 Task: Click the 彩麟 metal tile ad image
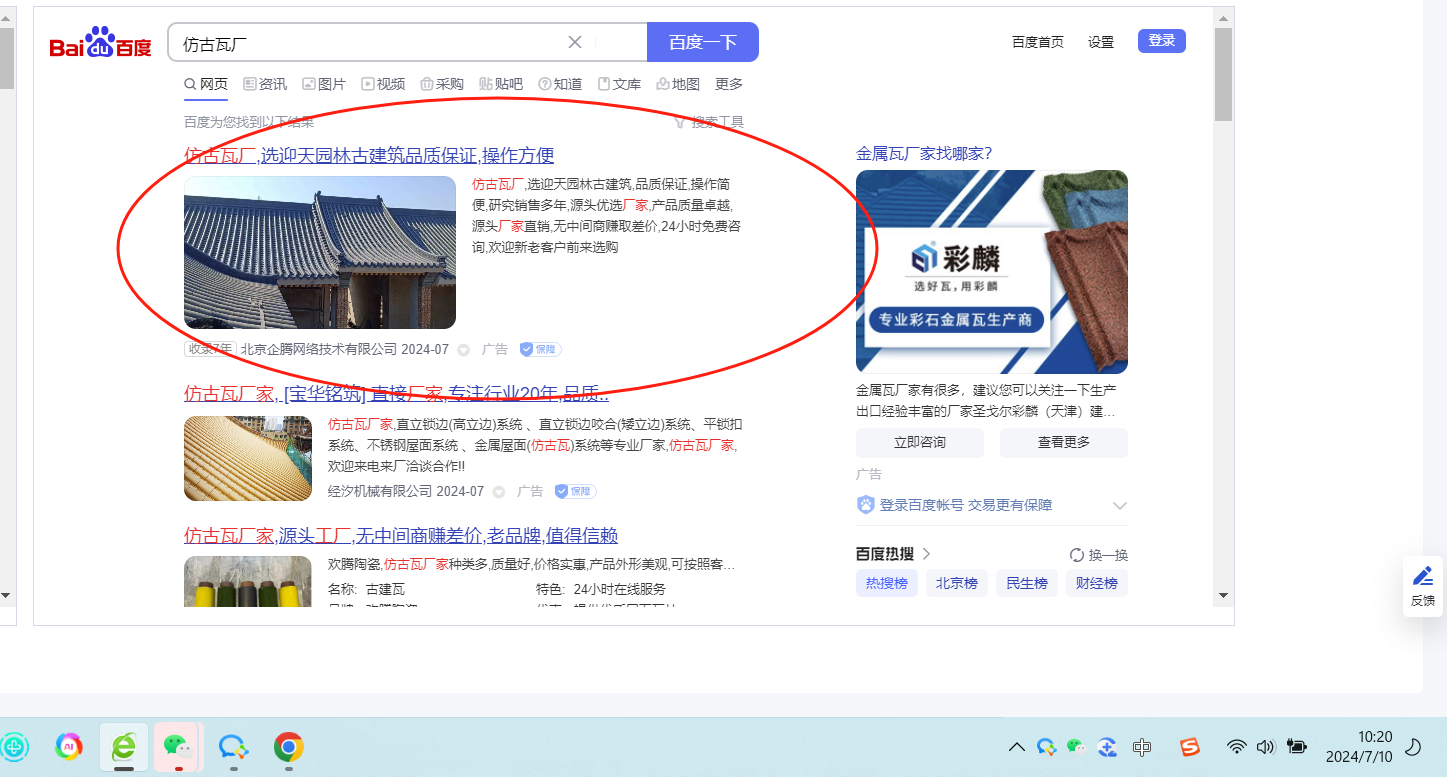pos(992,272)
